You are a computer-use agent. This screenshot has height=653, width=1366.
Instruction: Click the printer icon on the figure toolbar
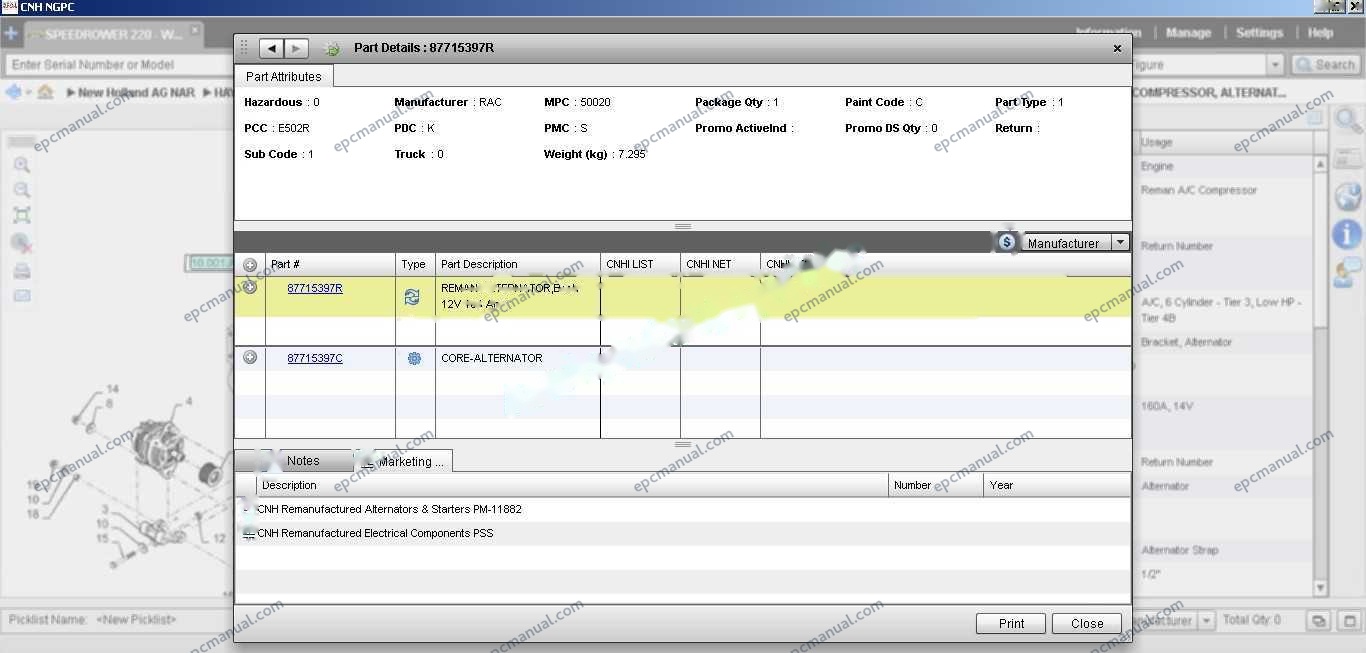[21, 271]
